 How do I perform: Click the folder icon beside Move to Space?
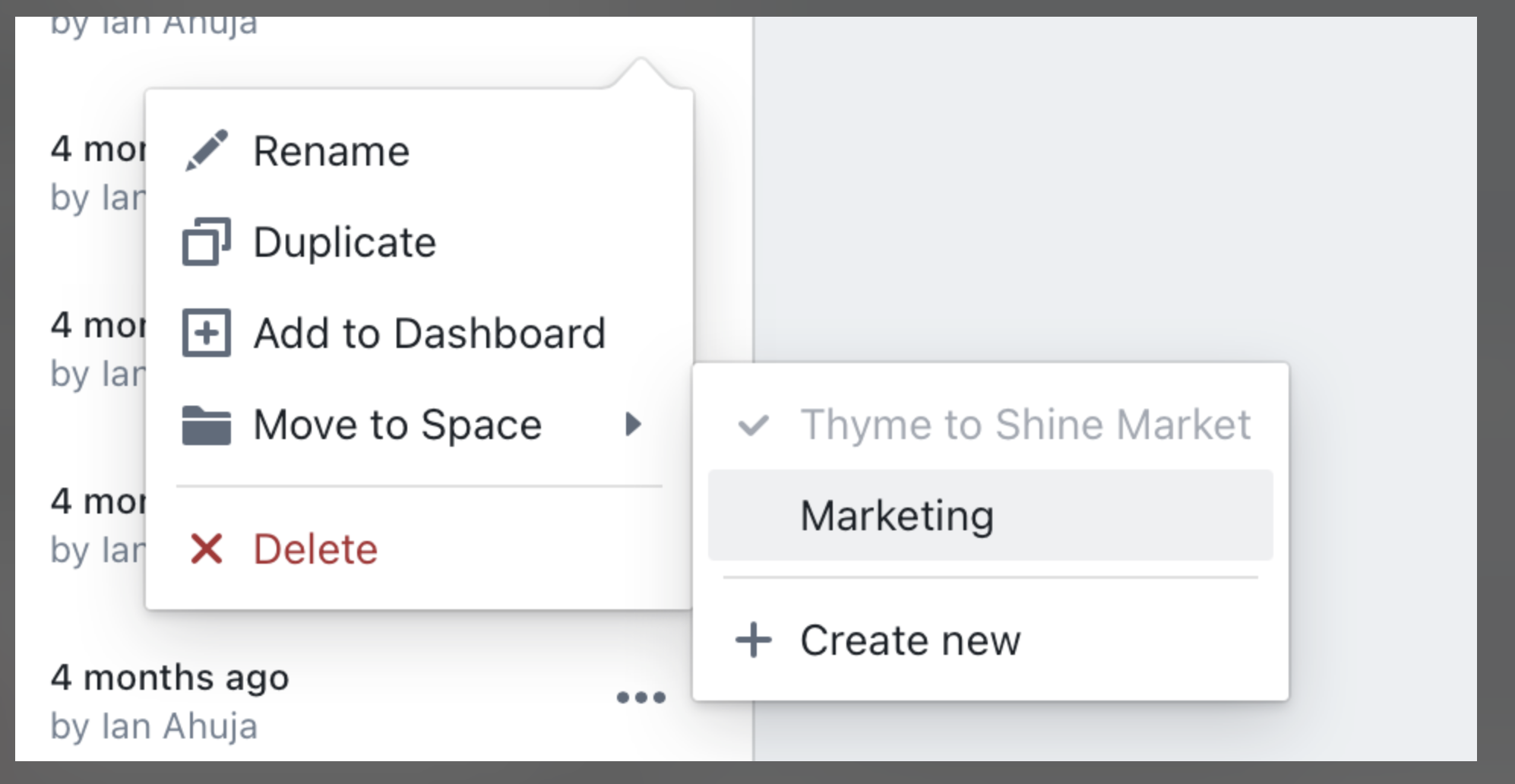click(x=205, y=424)
